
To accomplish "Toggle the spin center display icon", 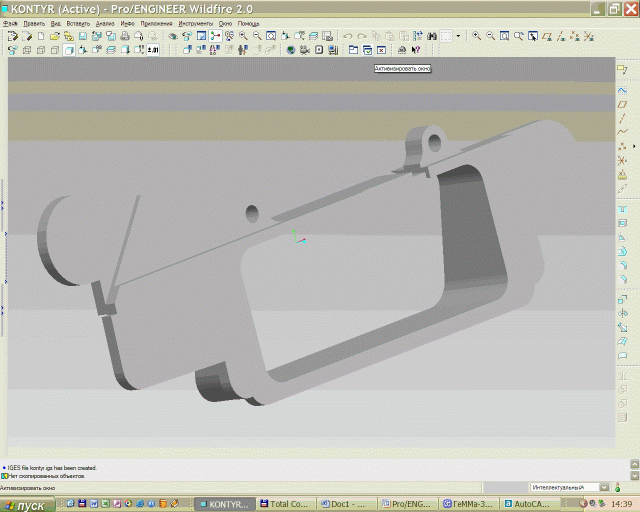I will (x=215, y=36).
